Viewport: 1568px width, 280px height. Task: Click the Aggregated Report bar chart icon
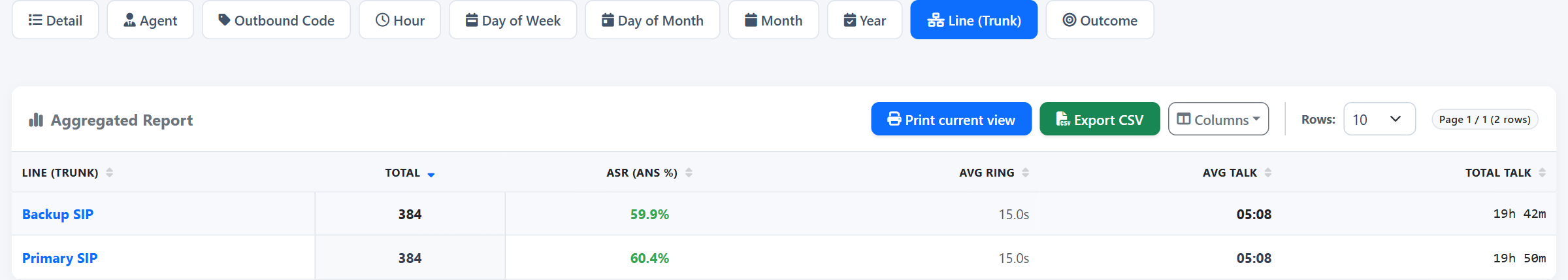click(x=36, y=120)
